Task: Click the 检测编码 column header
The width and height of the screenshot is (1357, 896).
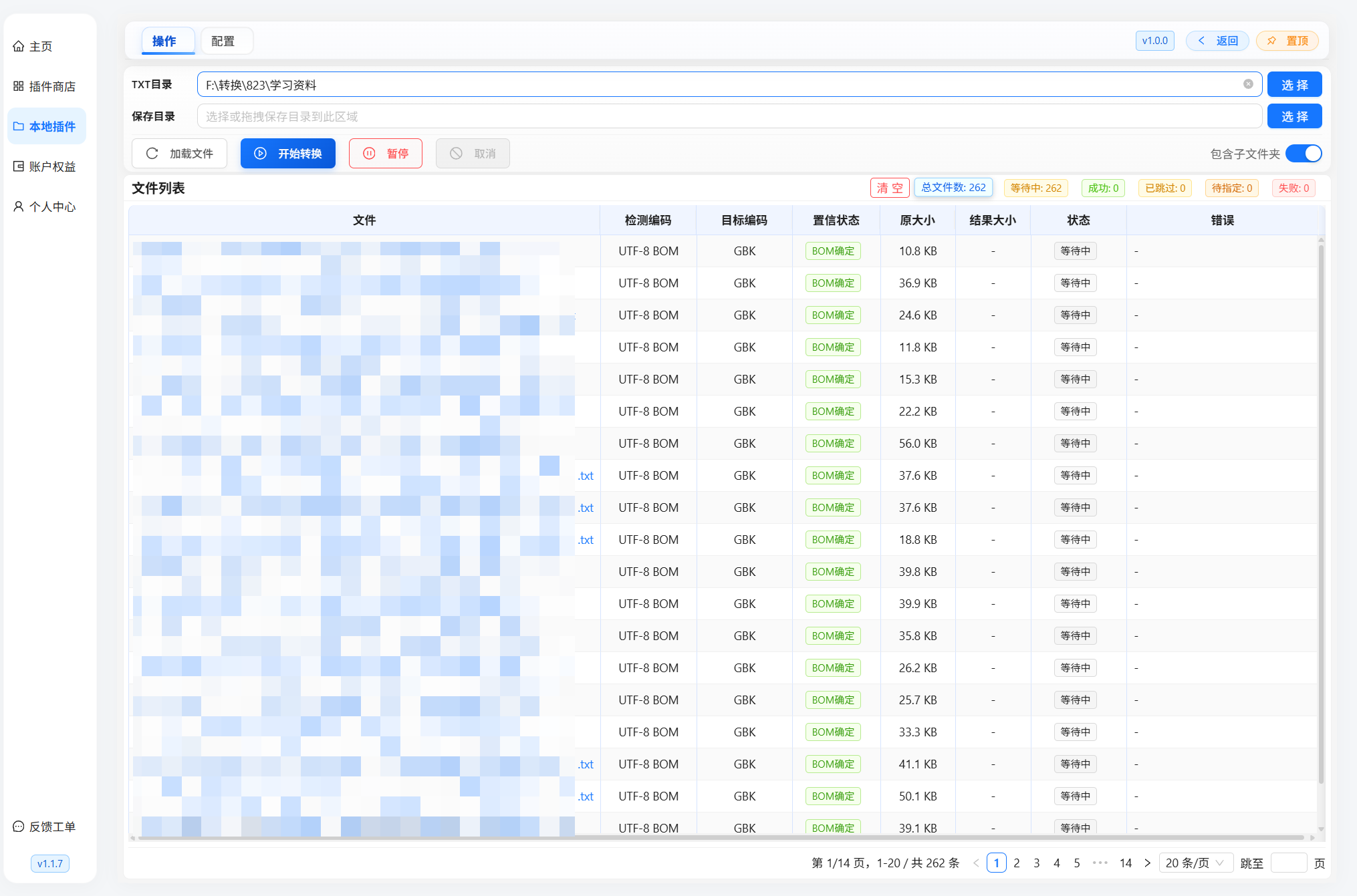Action: (648, 220)
